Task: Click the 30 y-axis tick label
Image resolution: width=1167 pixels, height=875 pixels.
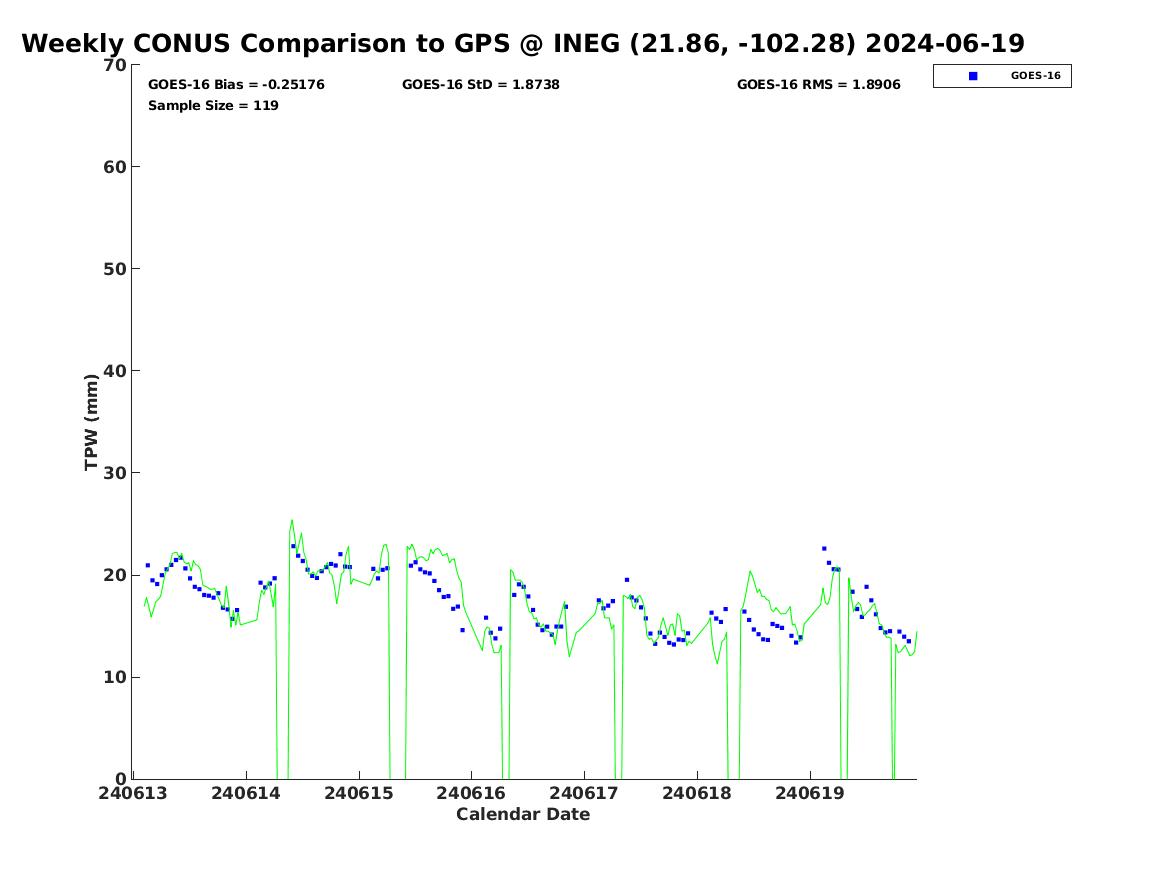Action: pyautogui.click(x=115, y=472)
